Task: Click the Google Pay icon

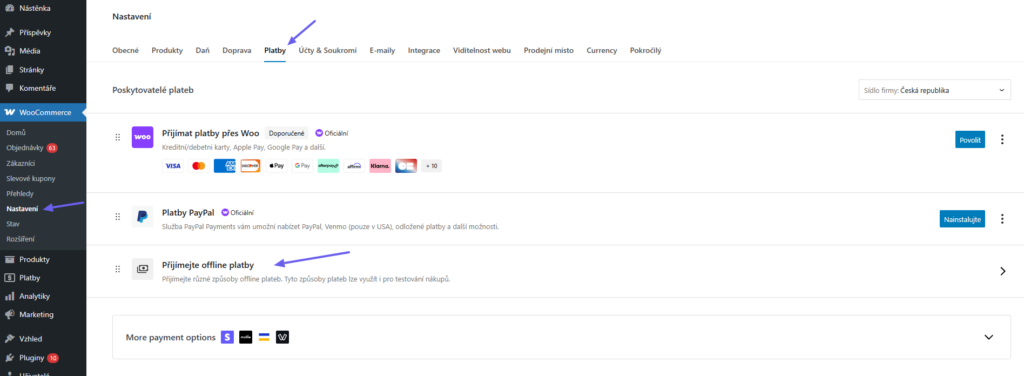Action: (x=302, y=166)
